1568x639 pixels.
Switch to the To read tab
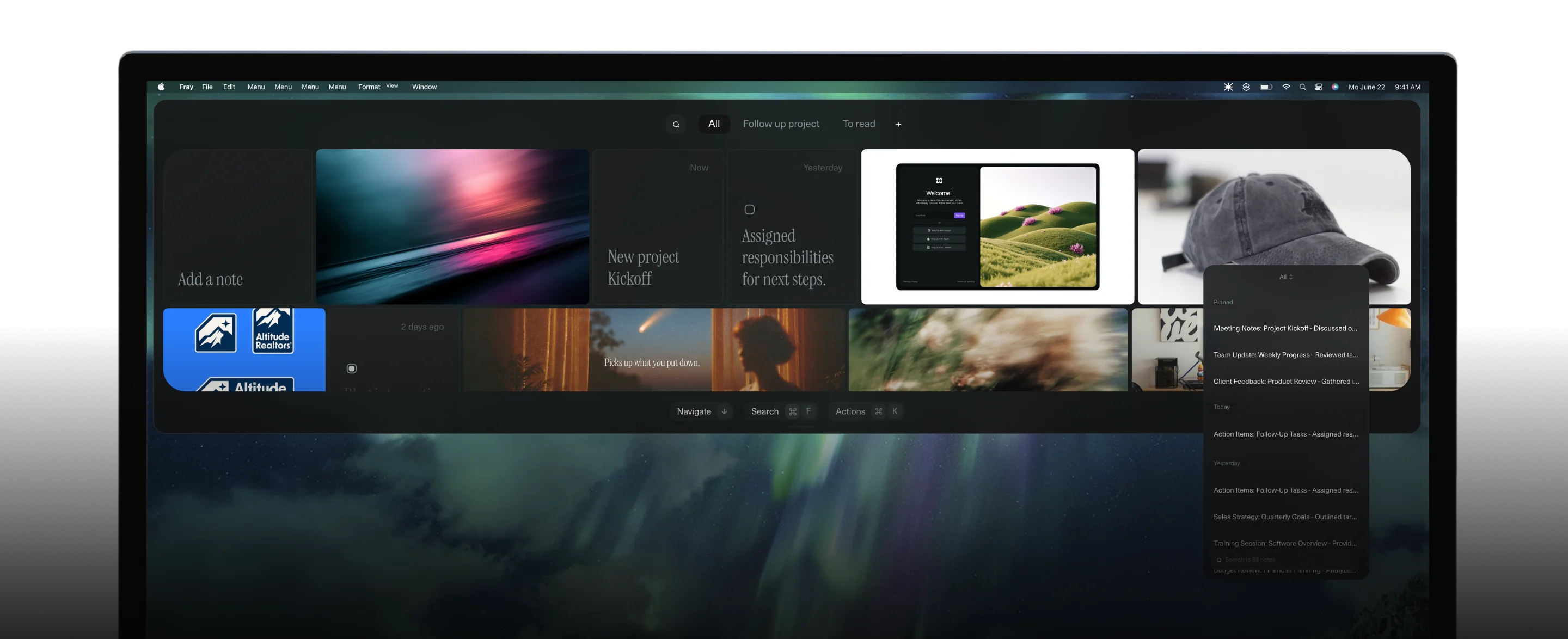click(859, 124)
